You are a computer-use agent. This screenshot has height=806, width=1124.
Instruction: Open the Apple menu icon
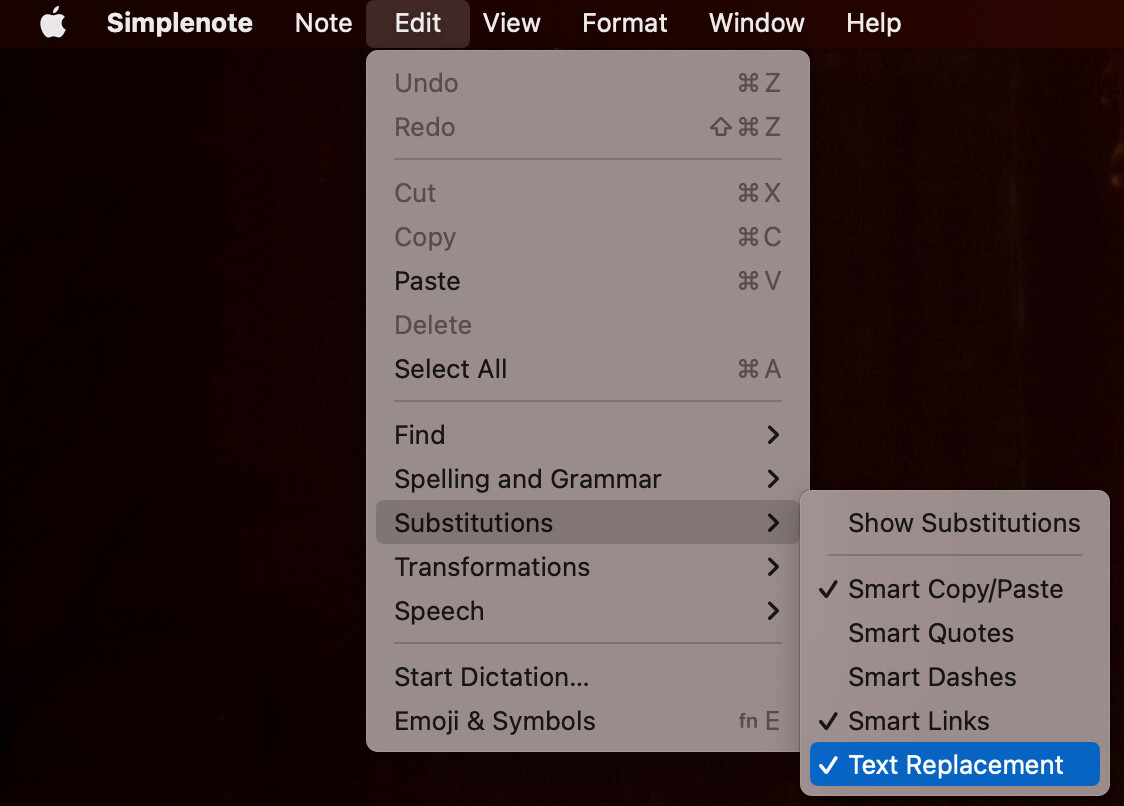point(53,23)
